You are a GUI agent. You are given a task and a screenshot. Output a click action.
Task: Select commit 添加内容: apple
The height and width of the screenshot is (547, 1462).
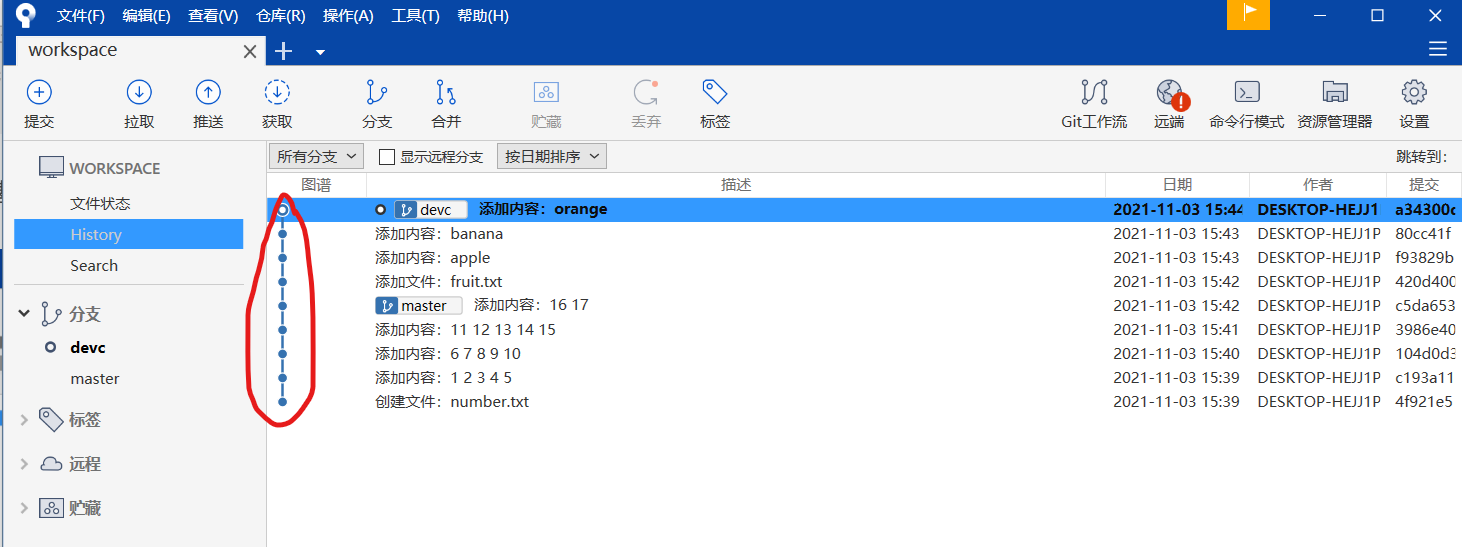(864, 258)
